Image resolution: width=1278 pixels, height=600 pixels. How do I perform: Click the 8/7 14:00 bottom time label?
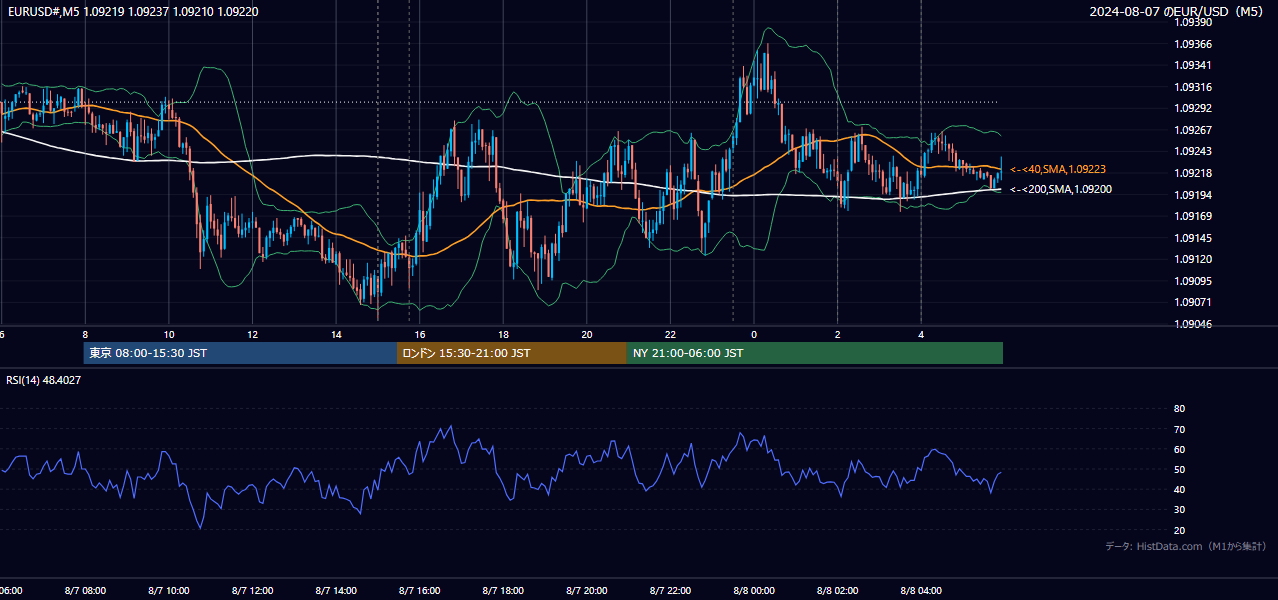pos(336,590)
